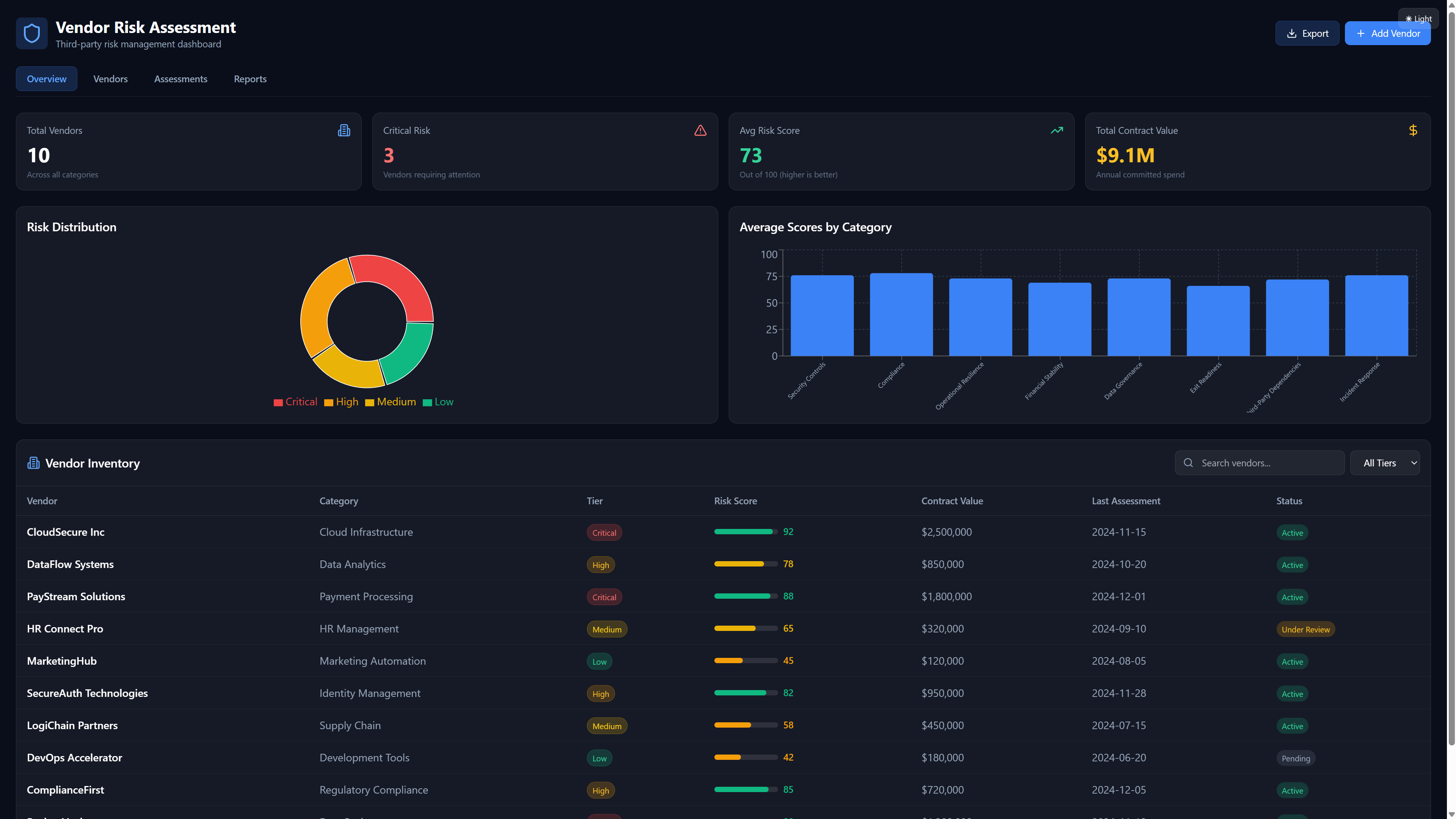Click the dollar sign icon on Total Contract Value card
Viewport: 1456px width, 819px height.
tap(1413, 130)
